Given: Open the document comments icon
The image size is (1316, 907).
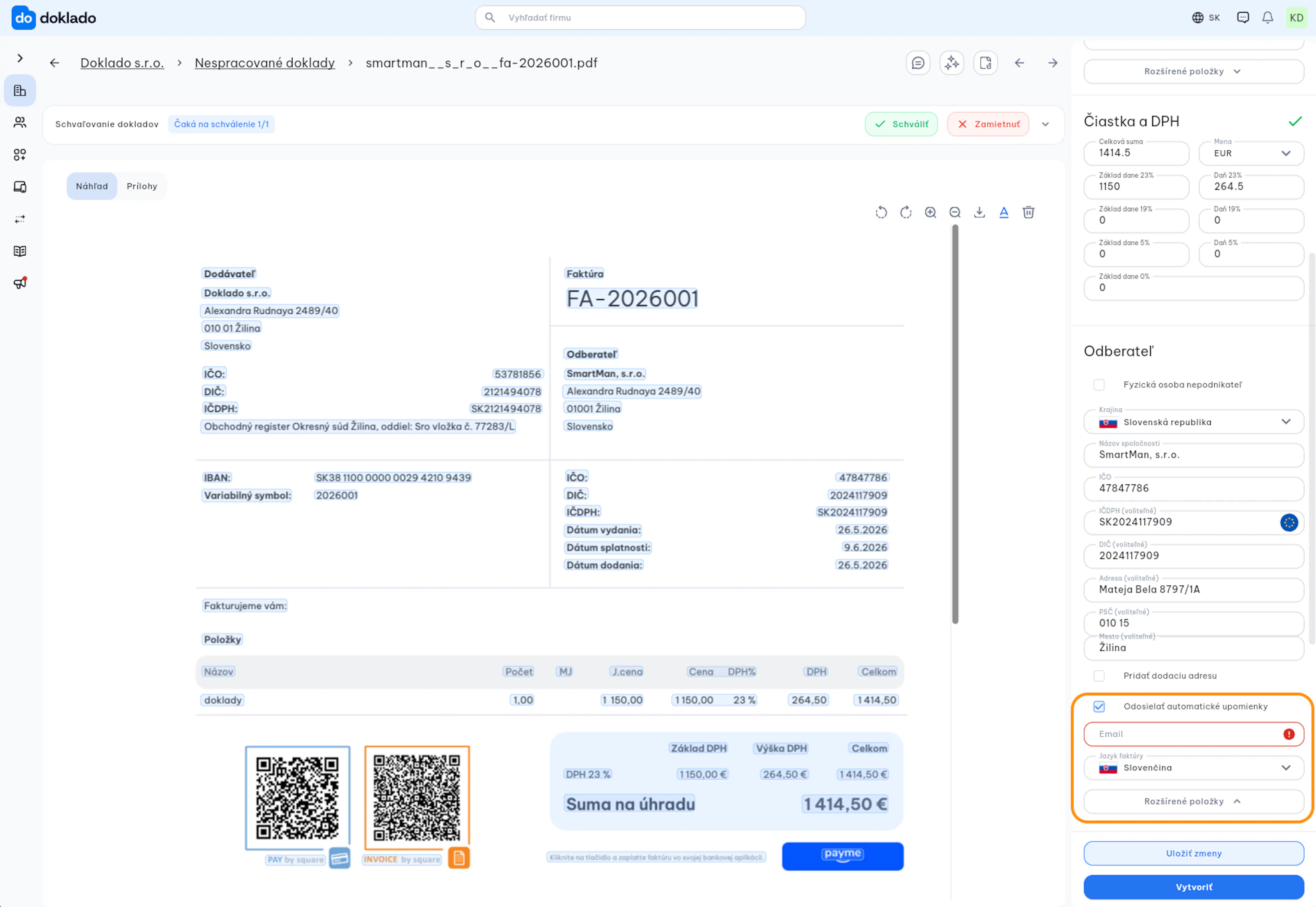Looking at the screenshot, I should pyautogui.click(x=918, y=63).
